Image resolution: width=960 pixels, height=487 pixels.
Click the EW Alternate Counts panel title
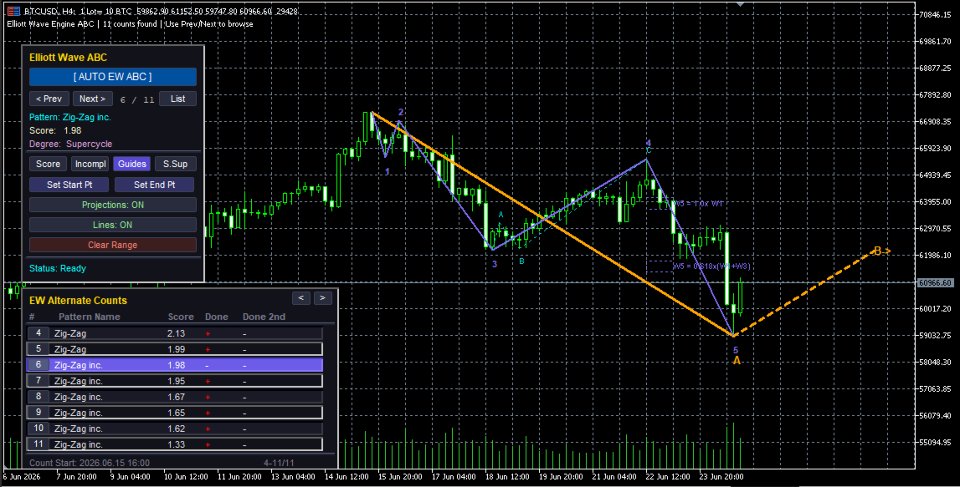coord(78,300)
